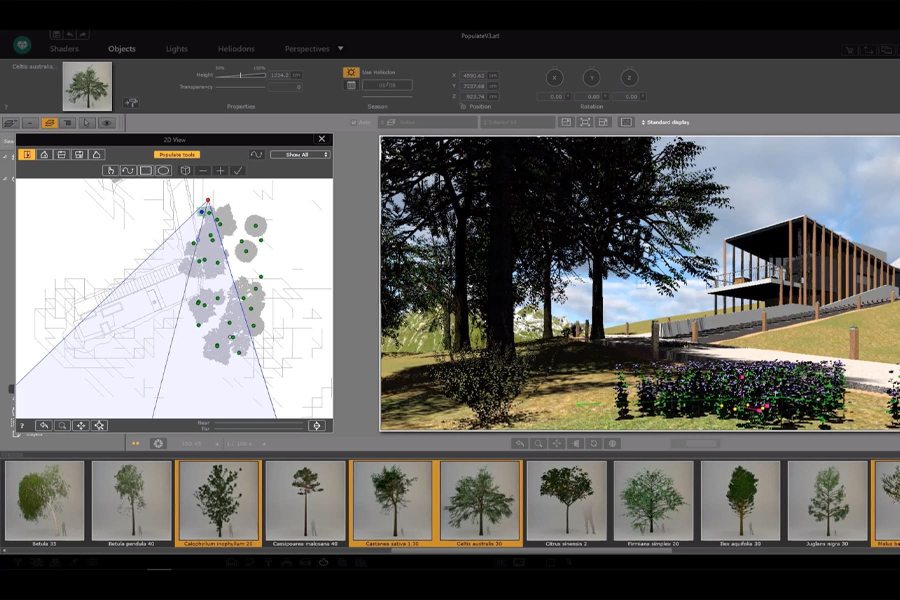This screenshot has height=600, width=900.
Task: Click the plus icon in populate toolbar
Action: click(x=220, y=171)
